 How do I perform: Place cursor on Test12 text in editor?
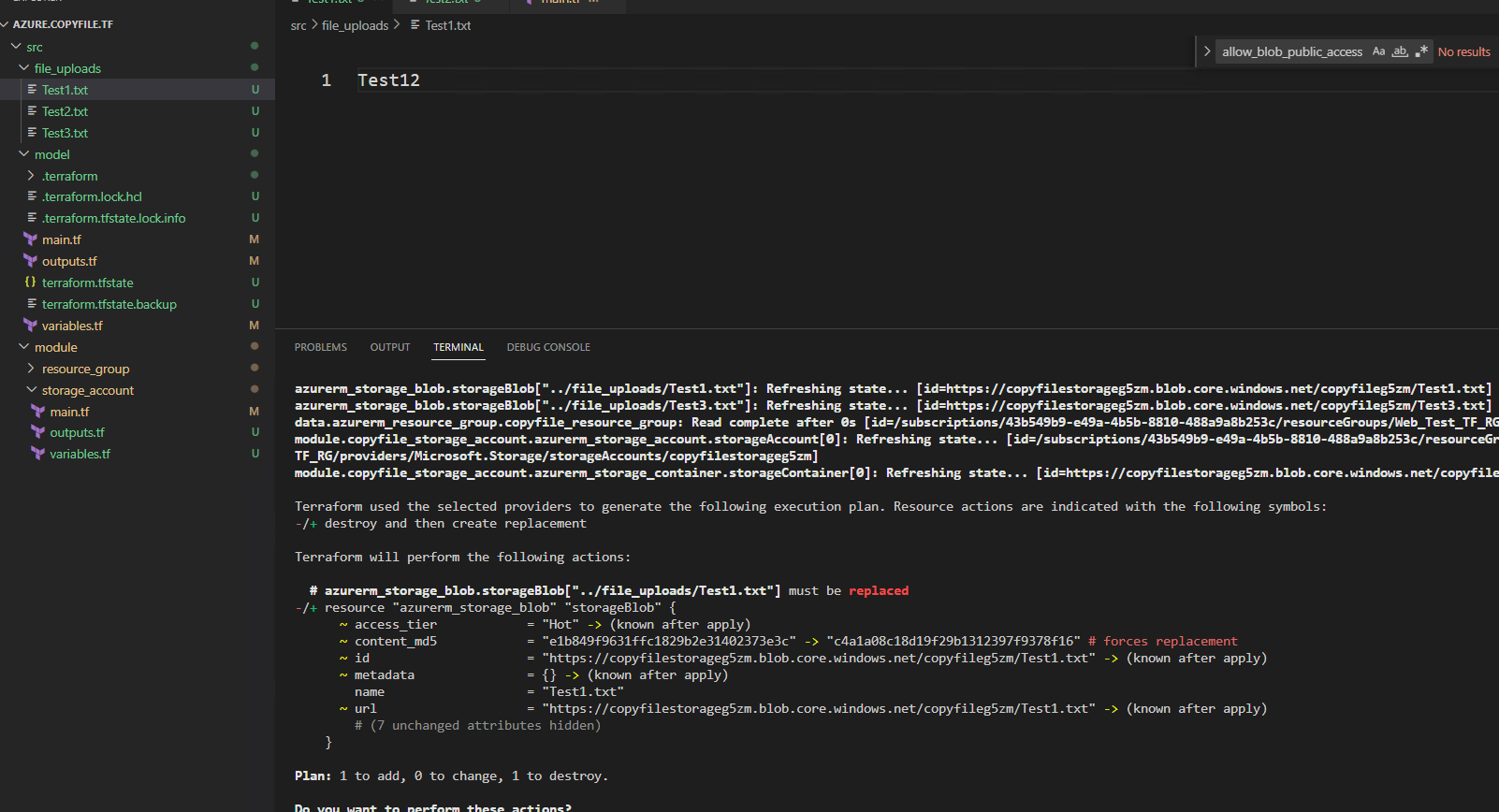388,80
